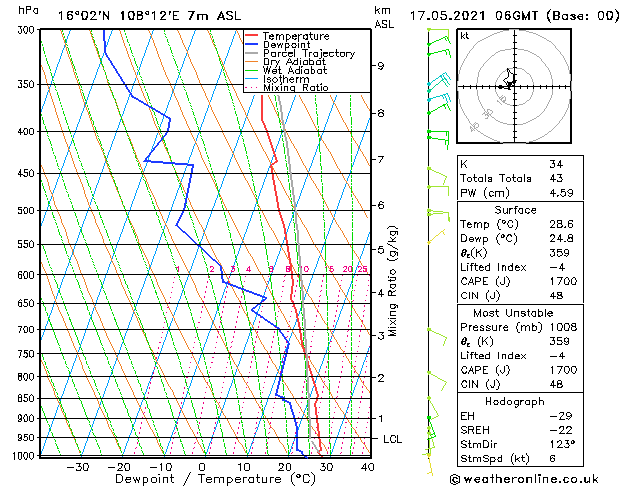Click the 'km ASL' altitude unit label
Image resolution: width=629 pixels, height=486 pixels.
pos(384,17)
